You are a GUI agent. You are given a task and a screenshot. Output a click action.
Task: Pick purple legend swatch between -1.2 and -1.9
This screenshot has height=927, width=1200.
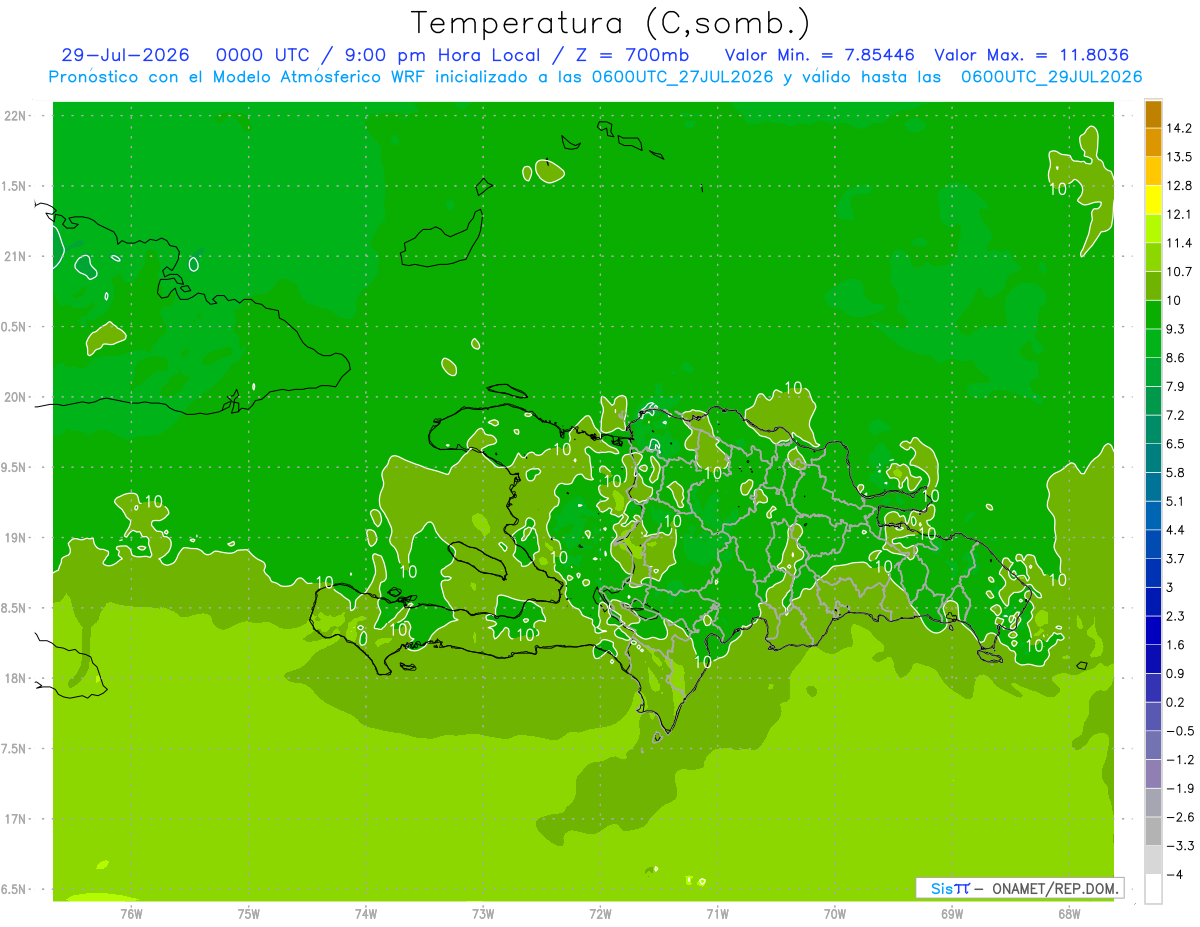tap(1153, 773)
